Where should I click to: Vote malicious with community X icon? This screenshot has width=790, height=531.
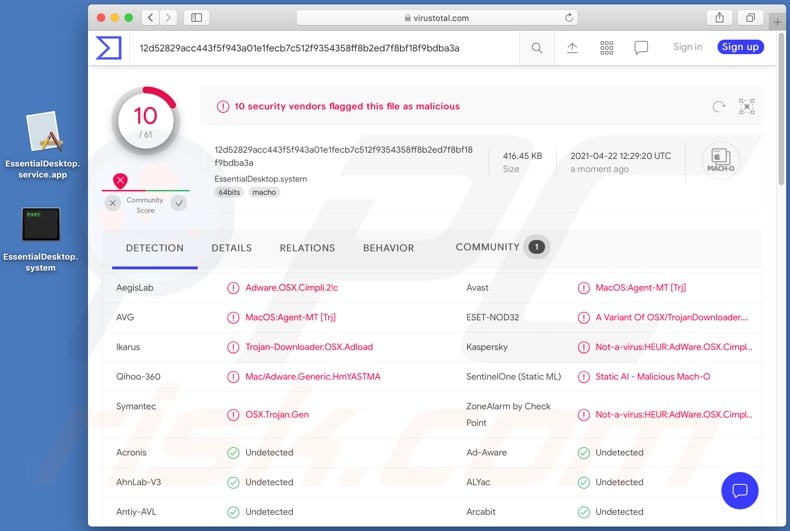(113, 203)
